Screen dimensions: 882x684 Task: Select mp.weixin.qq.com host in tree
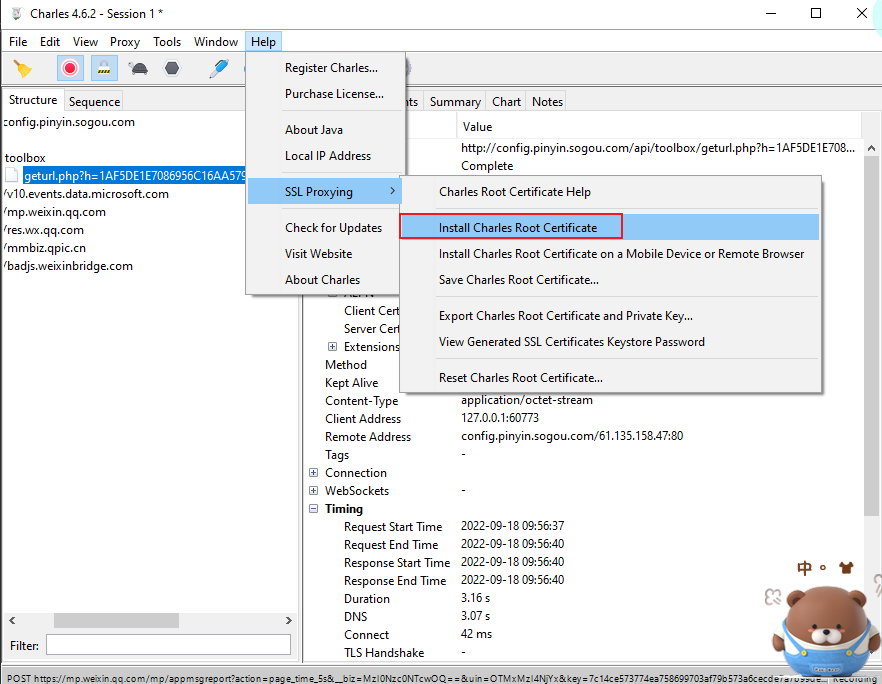pyautogui.click(x=56, y=212)
